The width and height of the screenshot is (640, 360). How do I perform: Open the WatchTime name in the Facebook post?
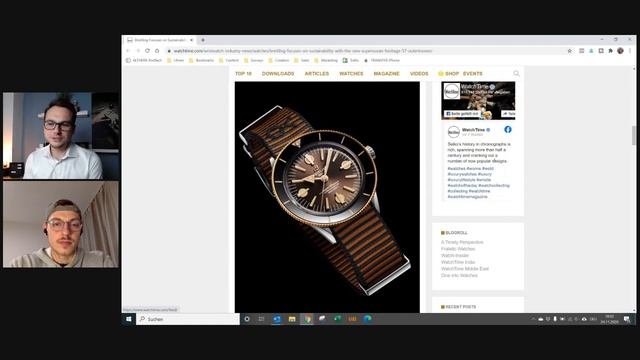click(473, 130)
